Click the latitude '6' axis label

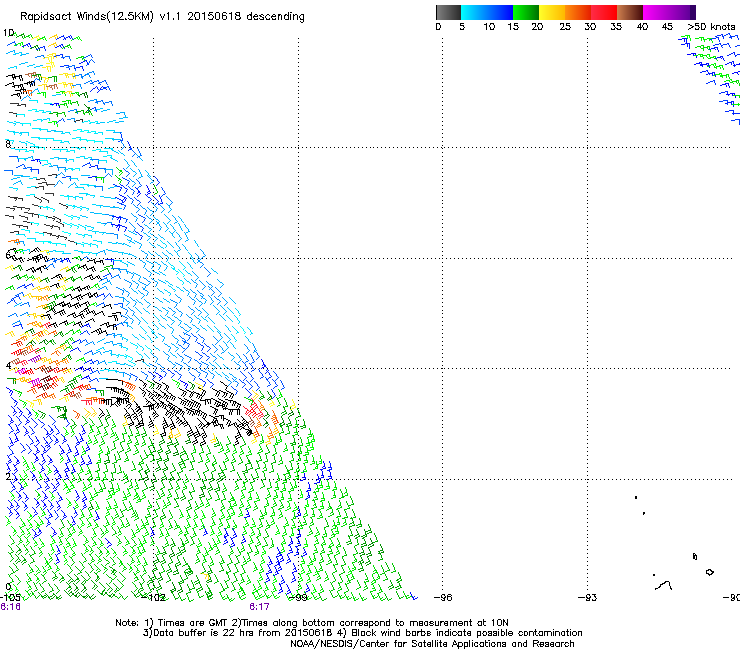click(x=8, y=255)
